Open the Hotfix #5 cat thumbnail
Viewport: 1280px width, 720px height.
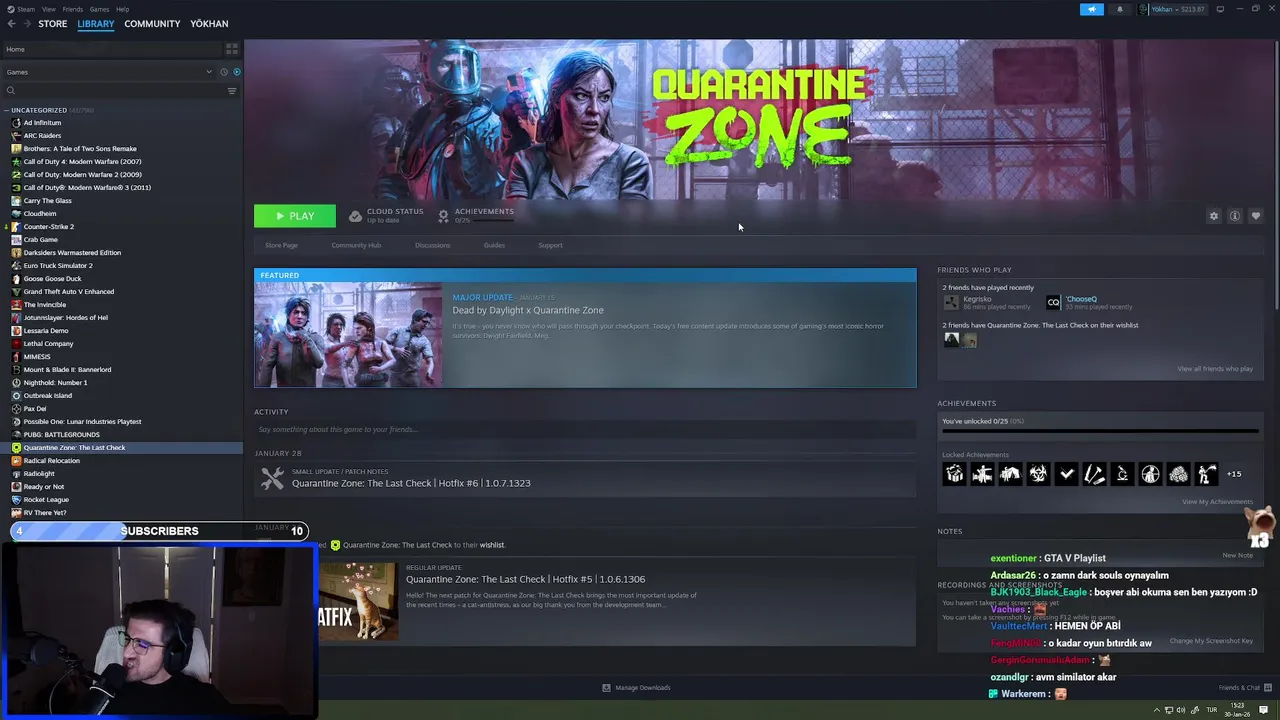coord(358,601)
